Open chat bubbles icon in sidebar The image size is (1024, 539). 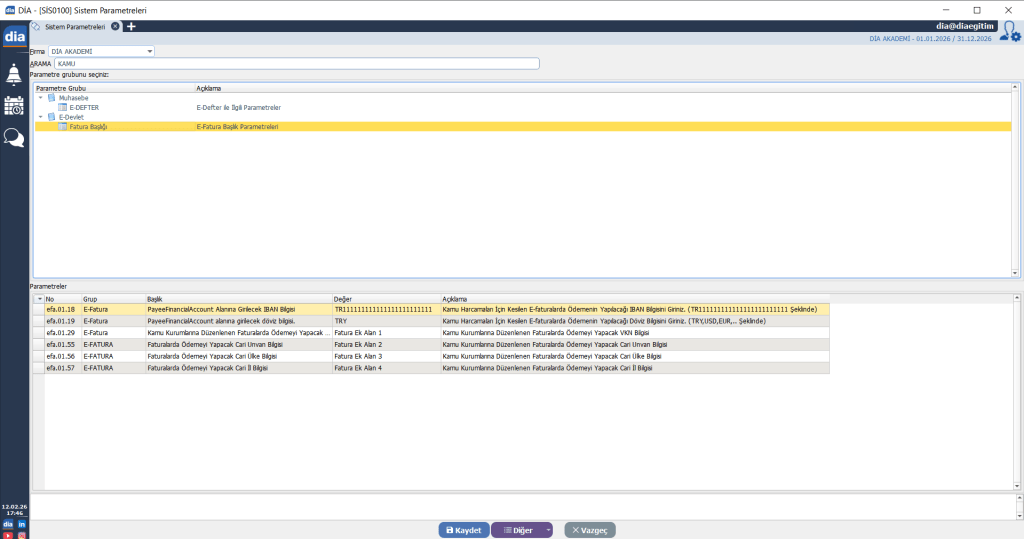click(14, 138)
